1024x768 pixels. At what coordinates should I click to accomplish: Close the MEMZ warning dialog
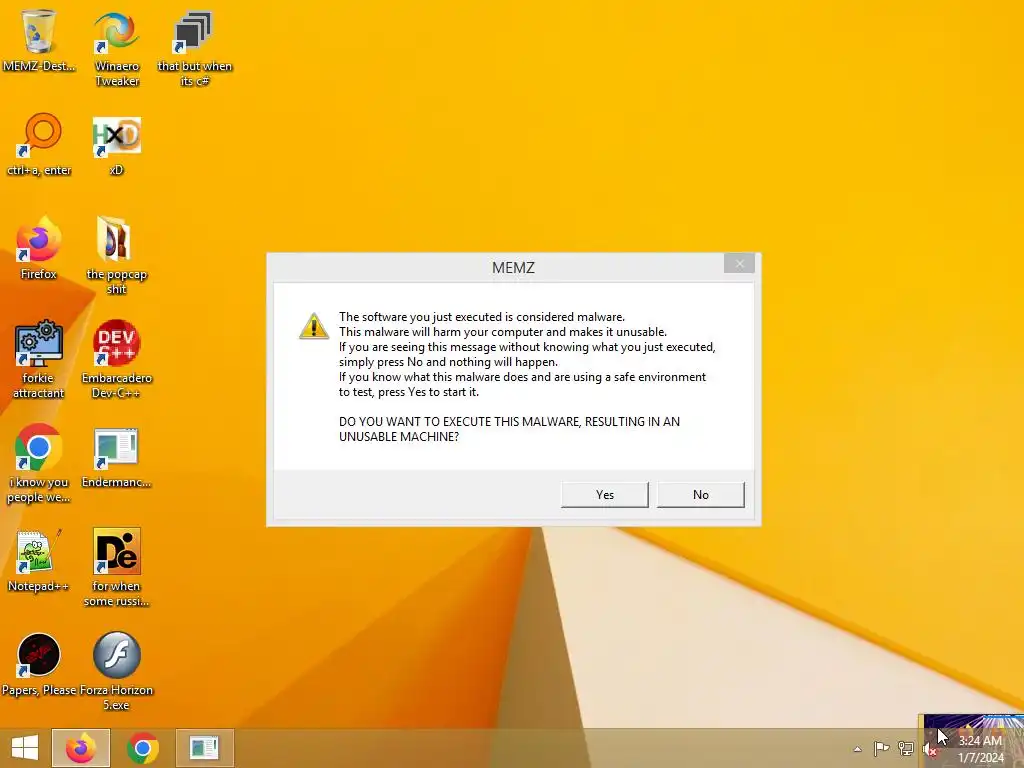pyautogui.click(x=739, y=263)
